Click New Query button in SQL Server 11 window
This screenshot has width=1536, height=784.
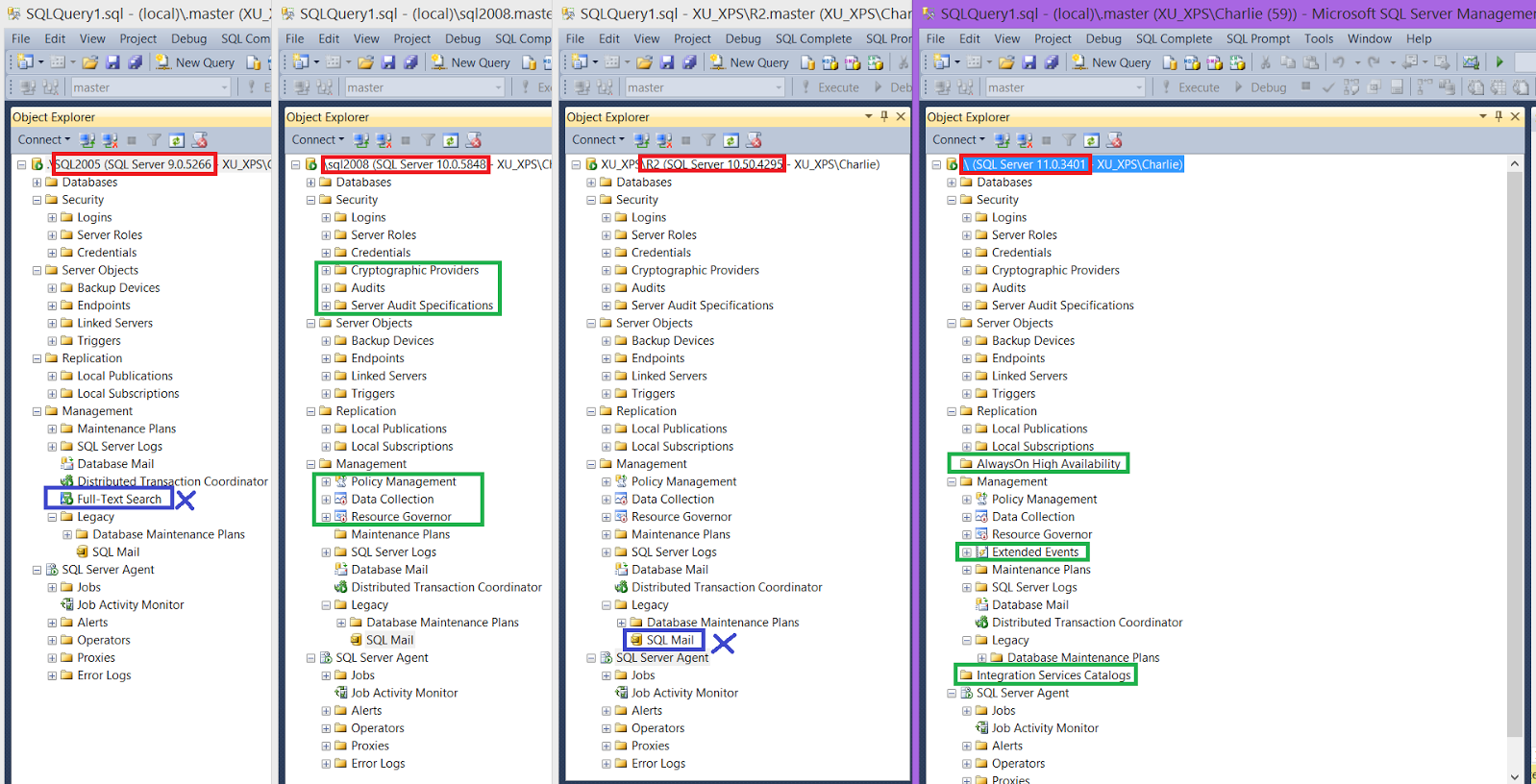pos(1110,62)
